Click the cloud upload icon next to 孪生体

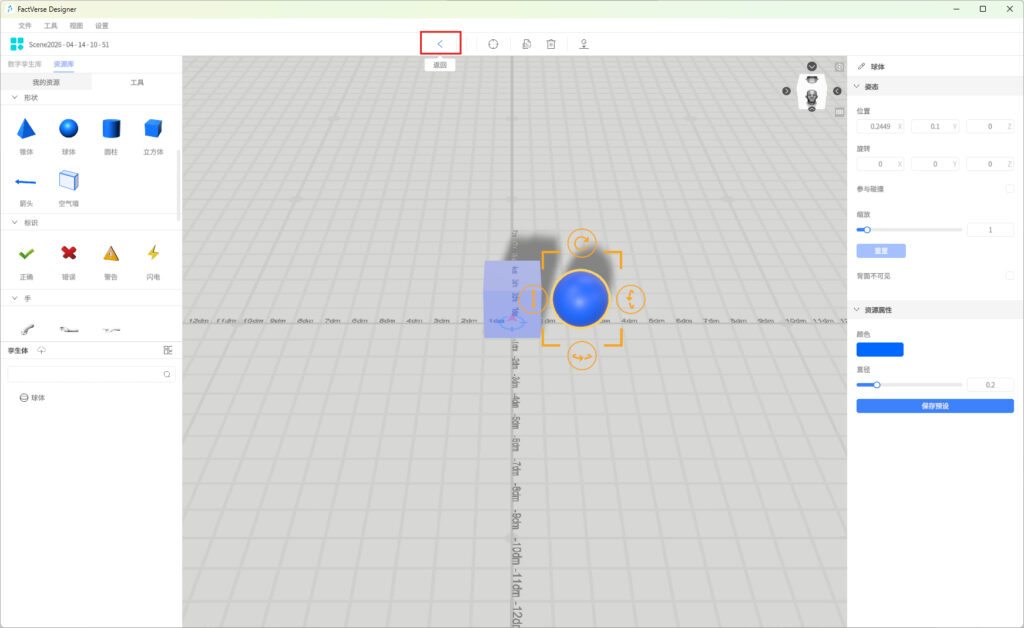tap(42, 351)
